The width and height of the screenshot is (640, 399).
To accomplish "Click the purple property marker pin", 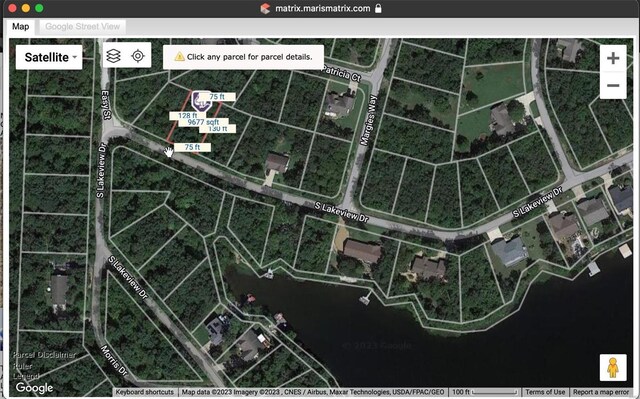I will pos(201,101).
